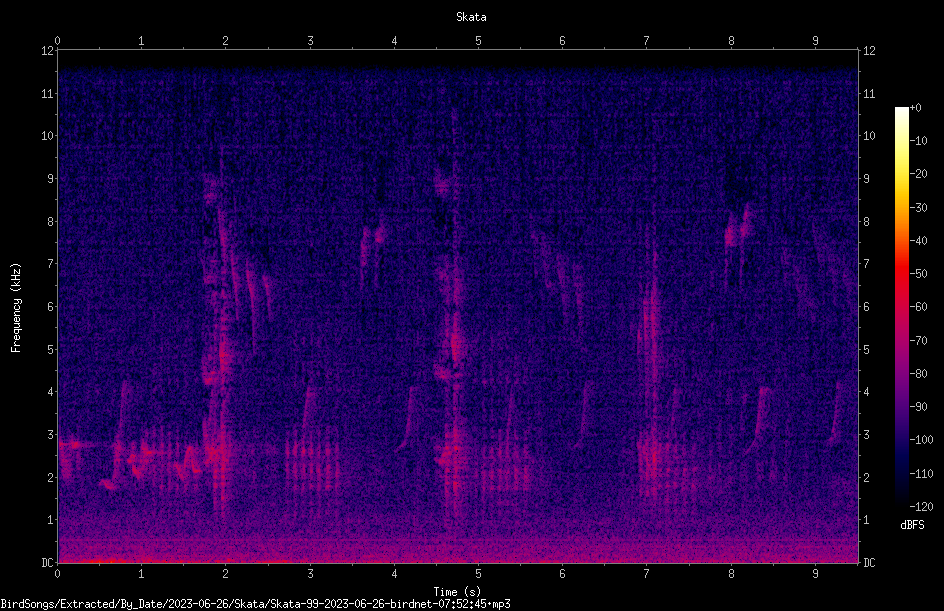This screenshot has height=611, width=944.
Task: Click the "Time (s)" axis label
Action: pyautogui.click(x=457, y=592)
